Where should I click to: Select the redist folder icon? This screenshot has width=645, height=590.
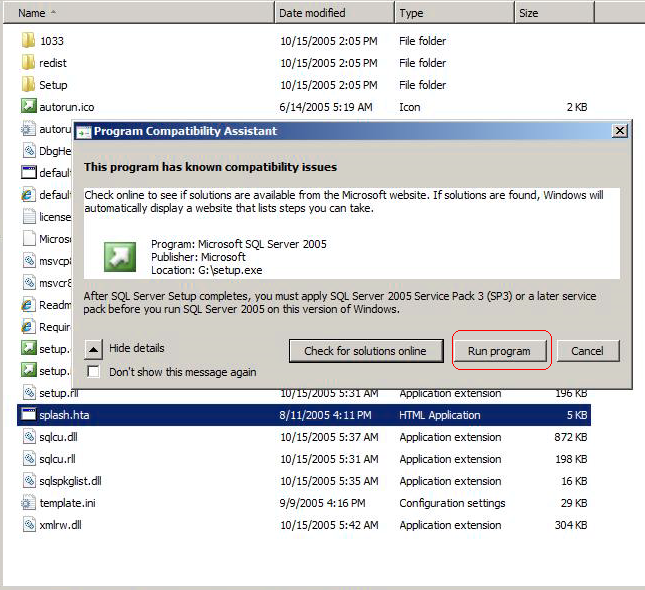(x=28, y=63)
